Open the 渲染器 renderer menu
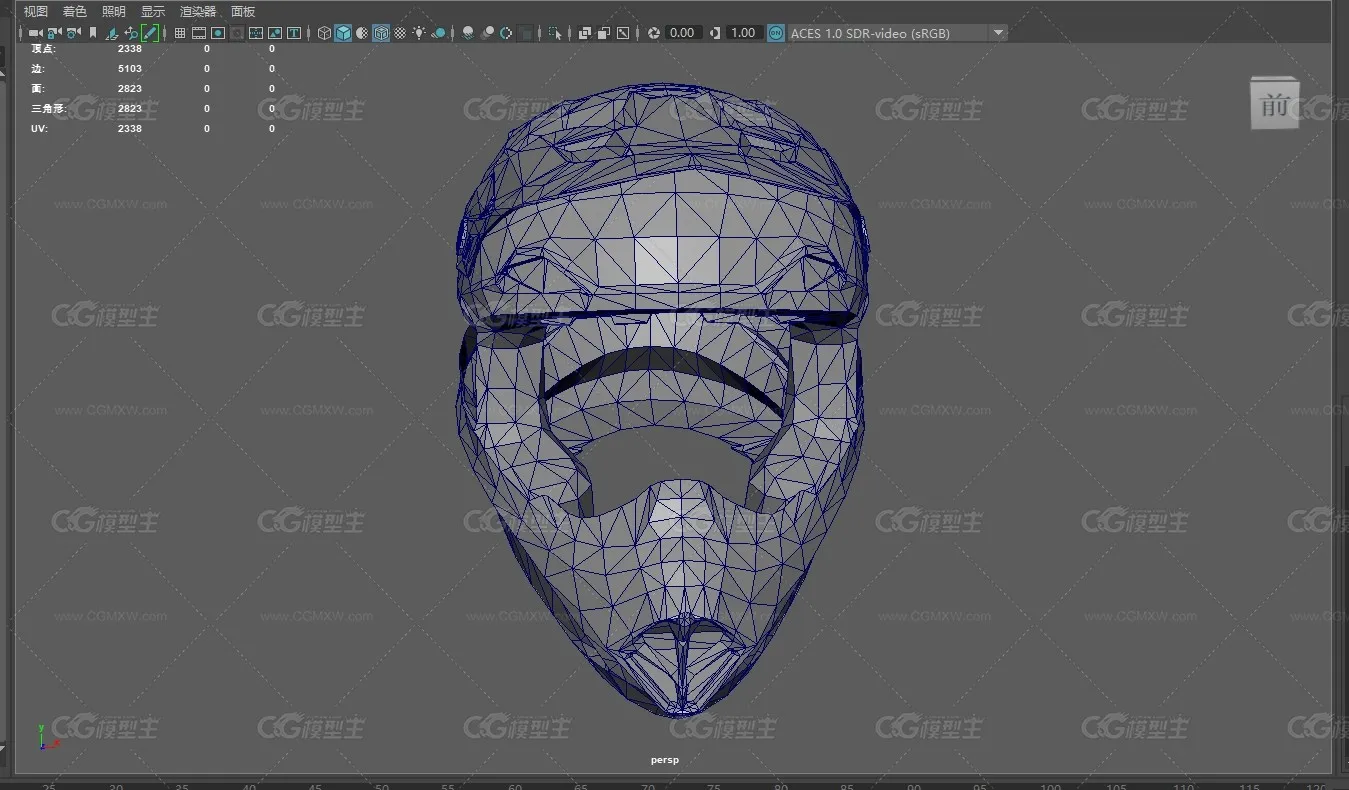 click(197, 11)
